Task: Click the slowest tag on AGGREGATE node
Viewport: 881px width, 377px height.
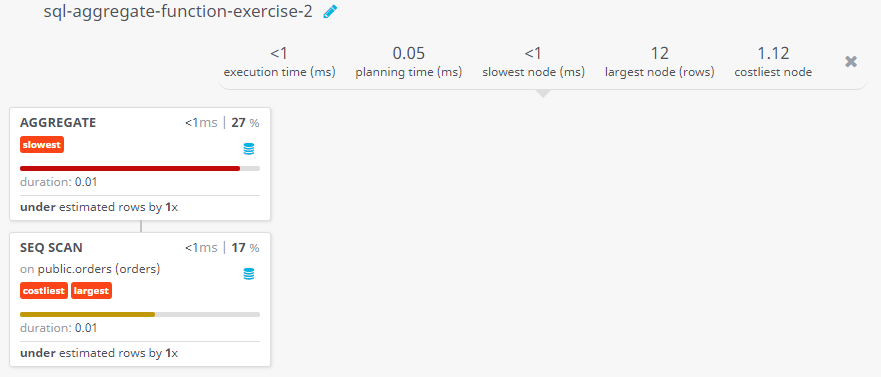Action: 42,145
